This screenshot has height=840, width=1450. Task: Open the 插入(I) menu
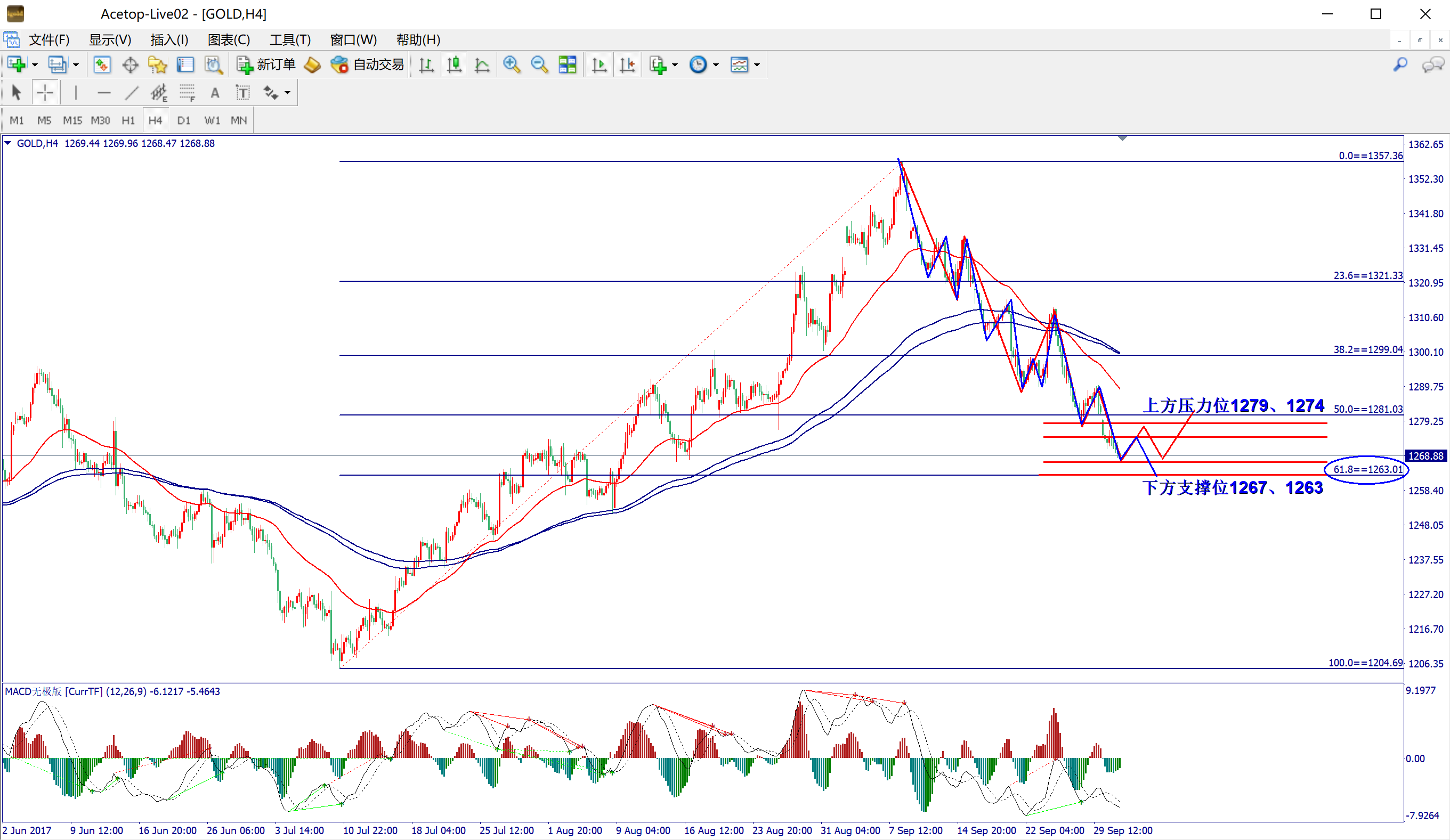click(168, 39)
